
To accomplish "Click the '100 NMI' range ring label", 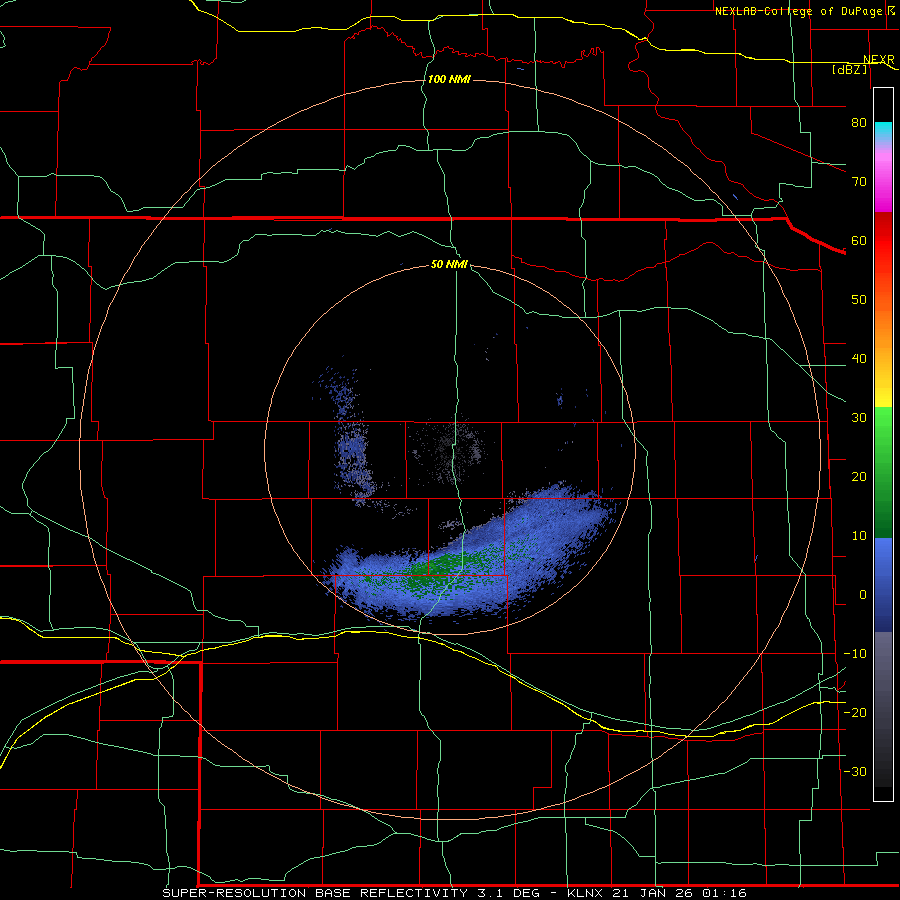I will [449, 79].
